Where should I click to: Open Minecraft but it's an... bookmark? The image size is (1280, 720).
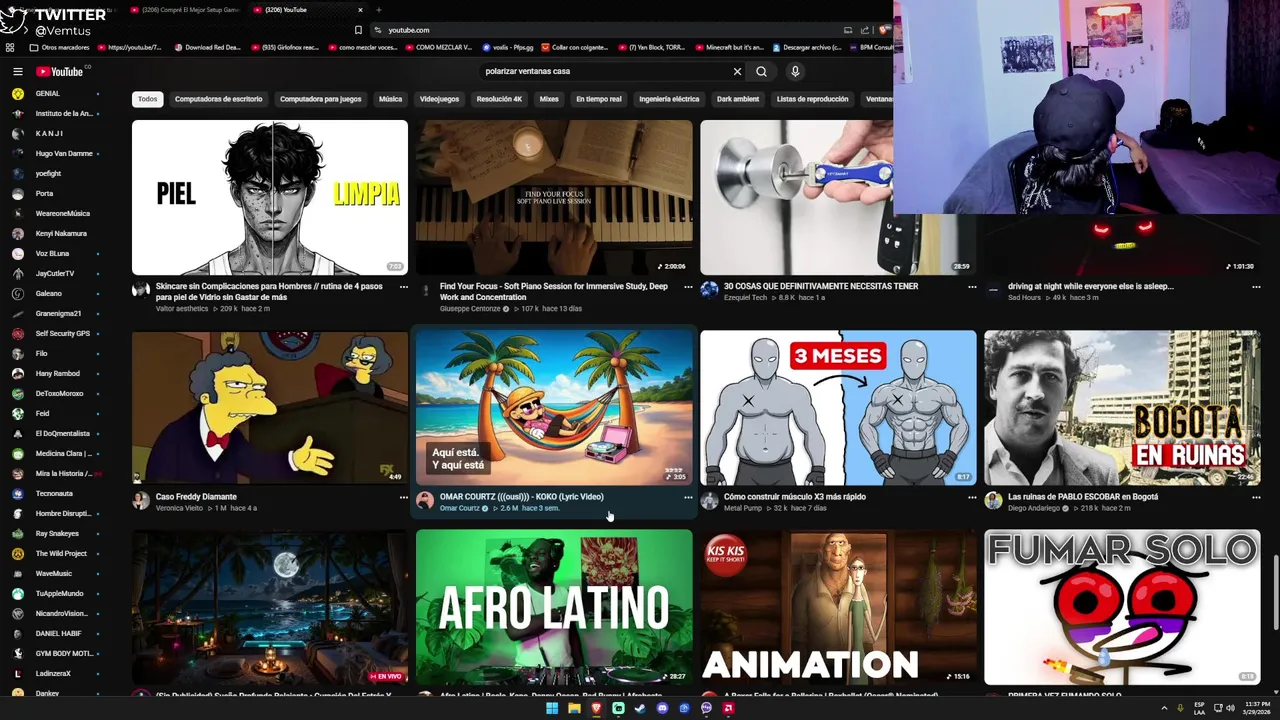coord(728,47)
